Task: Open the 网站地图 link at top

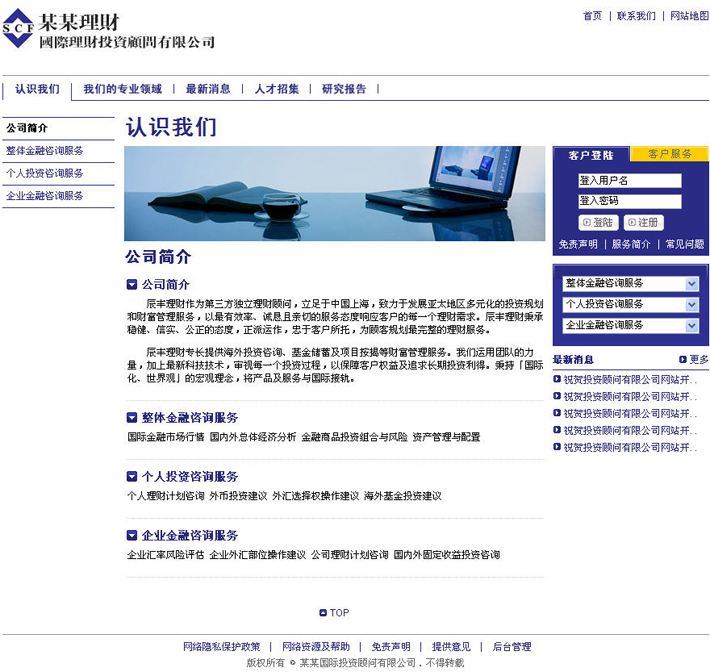Action: tap(689, 16)
